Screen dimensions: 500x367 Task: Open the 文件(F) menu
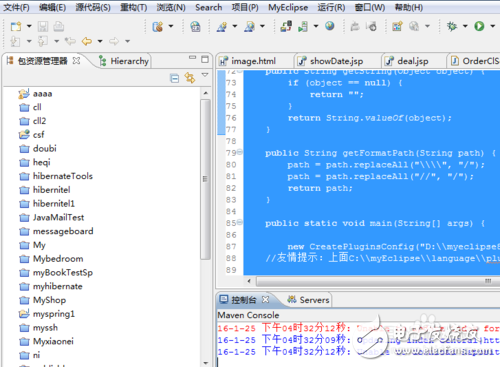(x=16, y=7)
